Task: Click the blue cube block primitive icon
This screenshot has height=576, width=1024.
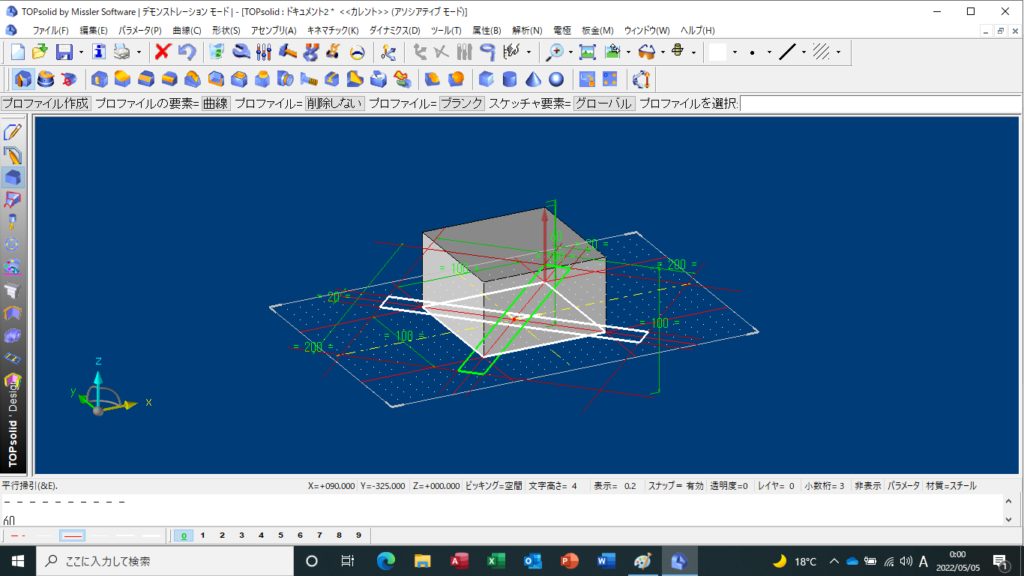Action: [486, 79]
